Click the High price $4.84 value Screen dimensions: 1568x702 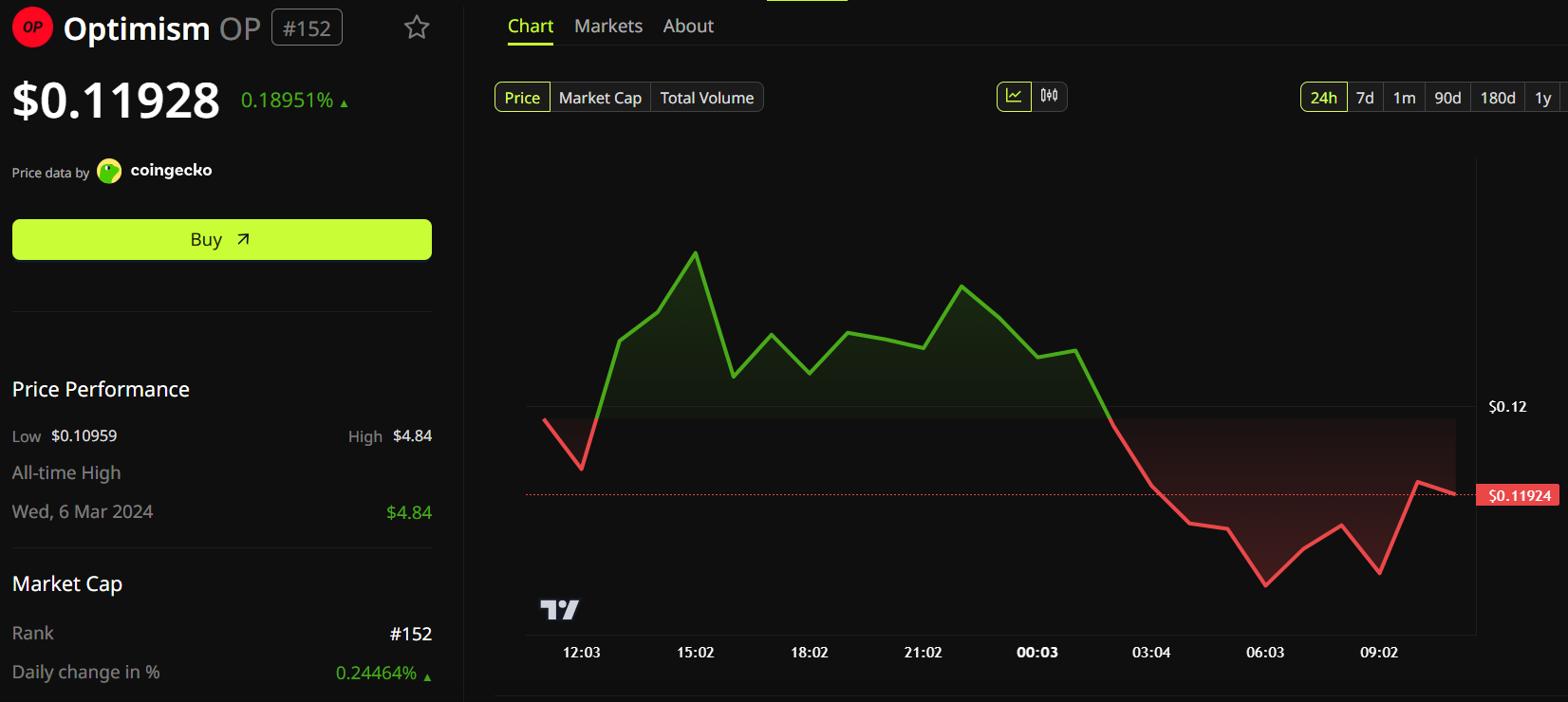coord(412,435)
